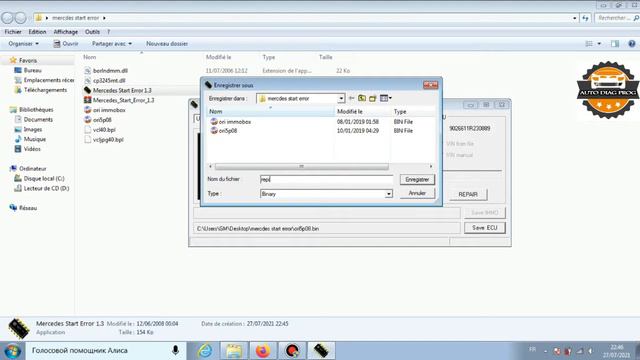Viewport: 640px width, 360px height.
Task: Open Lecteur de CD (D:)
Action: click(x=46, y=188)
